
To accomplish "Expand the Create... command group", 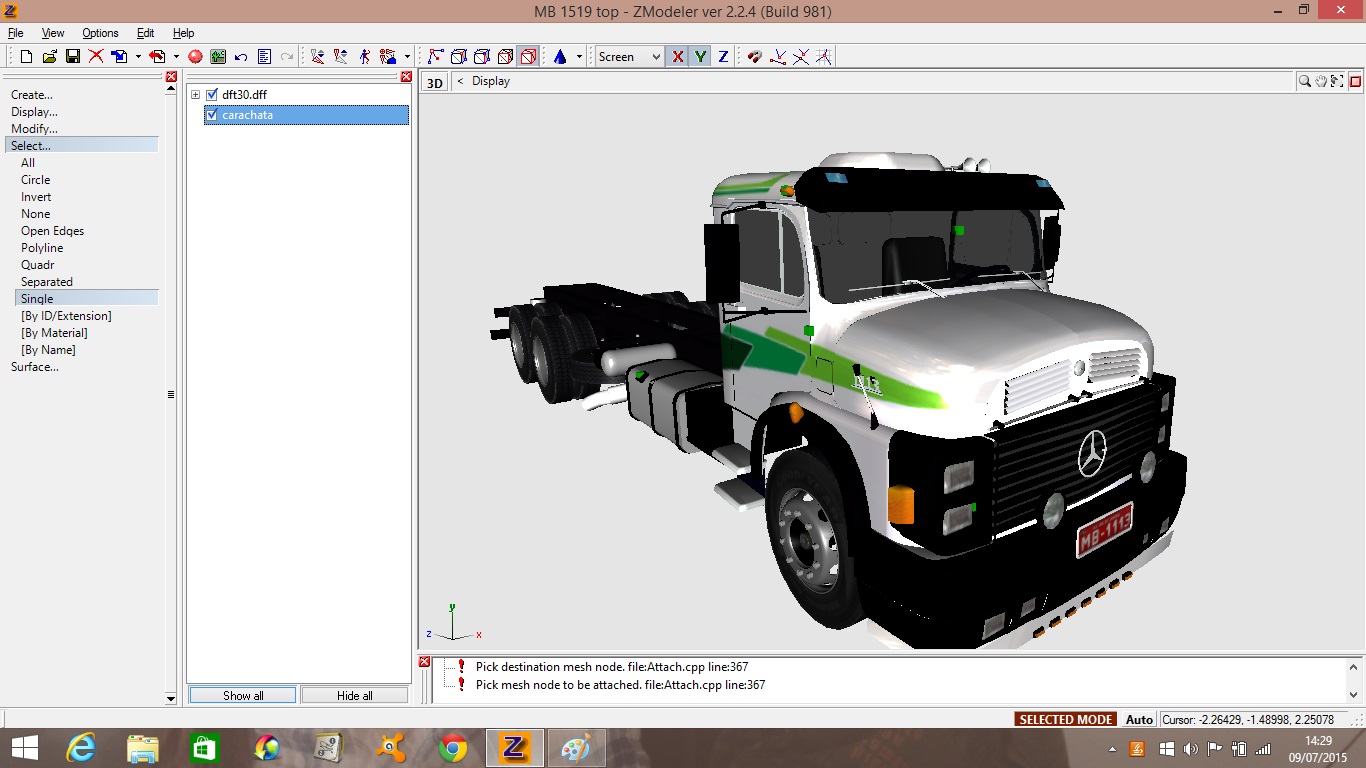I will (32, 95).
